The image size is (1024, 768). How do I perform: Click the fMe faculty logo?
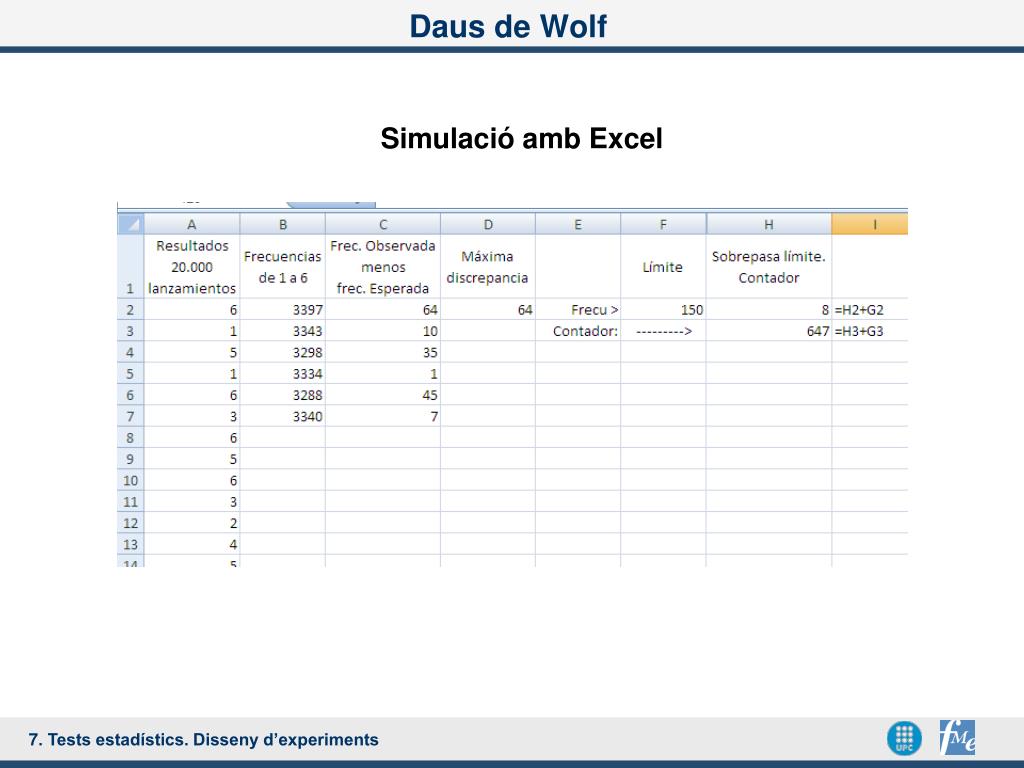957,737
